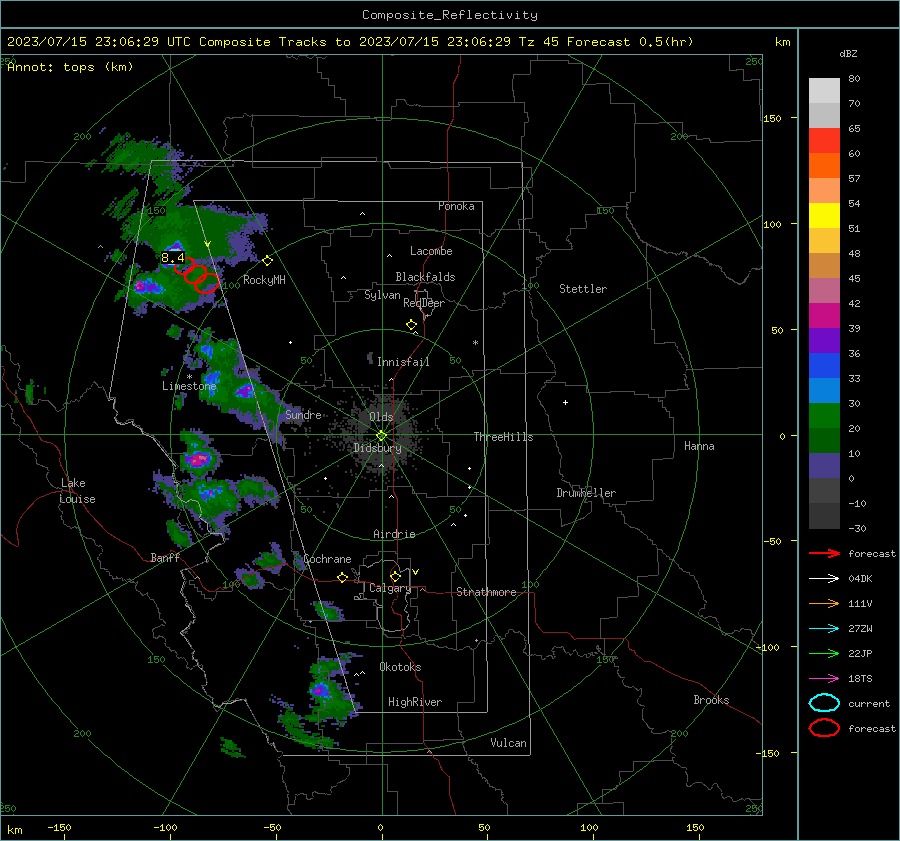Click the yellow diamond marker below RedDeer
The image size is (900, 841).
point(411,325)
